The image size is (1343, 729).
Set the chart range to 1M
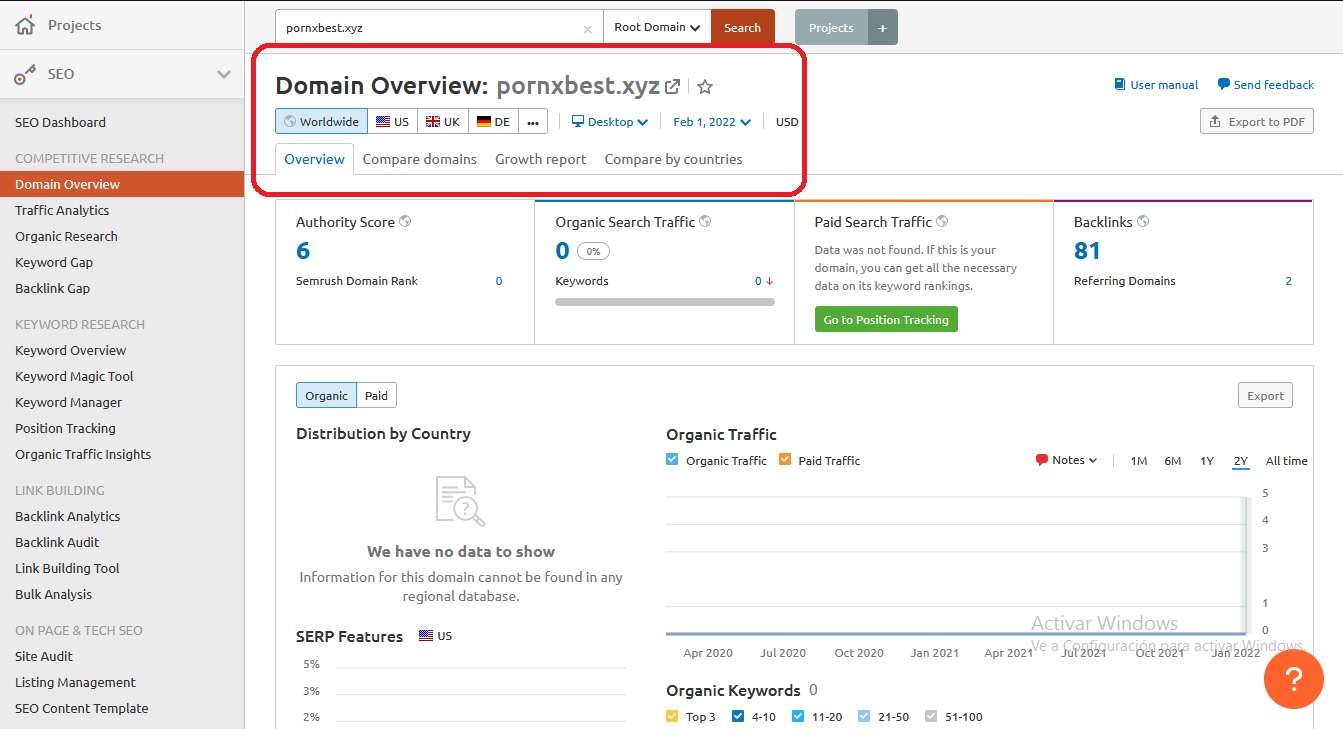point(1138,461)
